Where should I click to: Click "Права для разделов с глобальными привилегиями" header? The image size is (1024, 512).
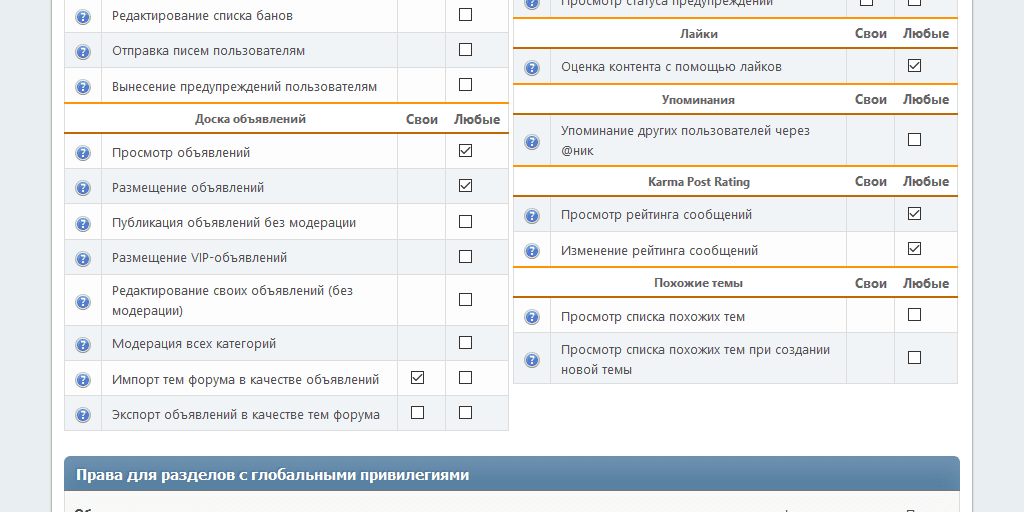coord(272,475)
